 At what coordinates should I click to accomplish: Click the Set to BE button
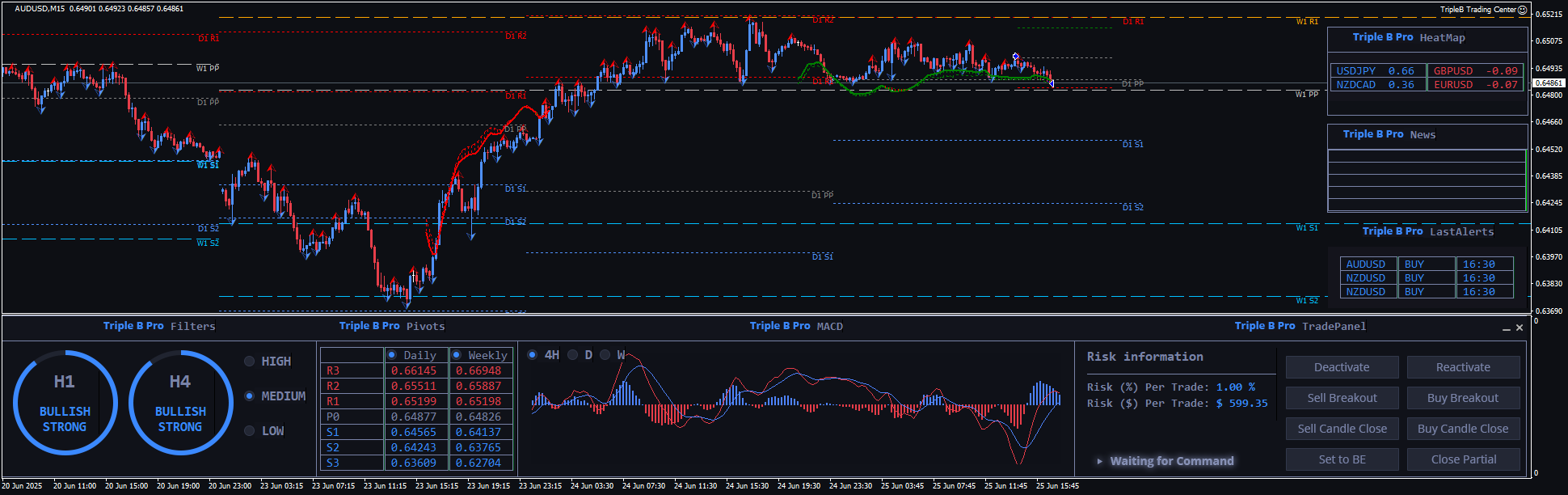(x=1342, y=459)
